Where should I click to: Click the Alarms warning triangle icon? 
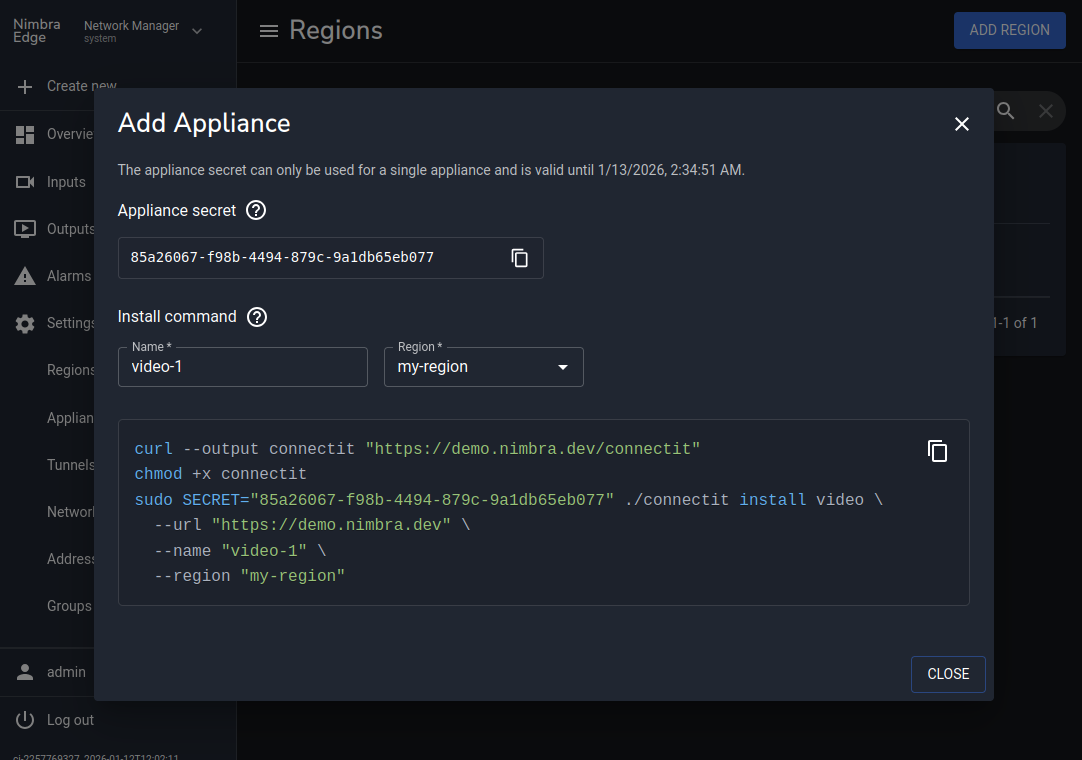coord(25,276)
